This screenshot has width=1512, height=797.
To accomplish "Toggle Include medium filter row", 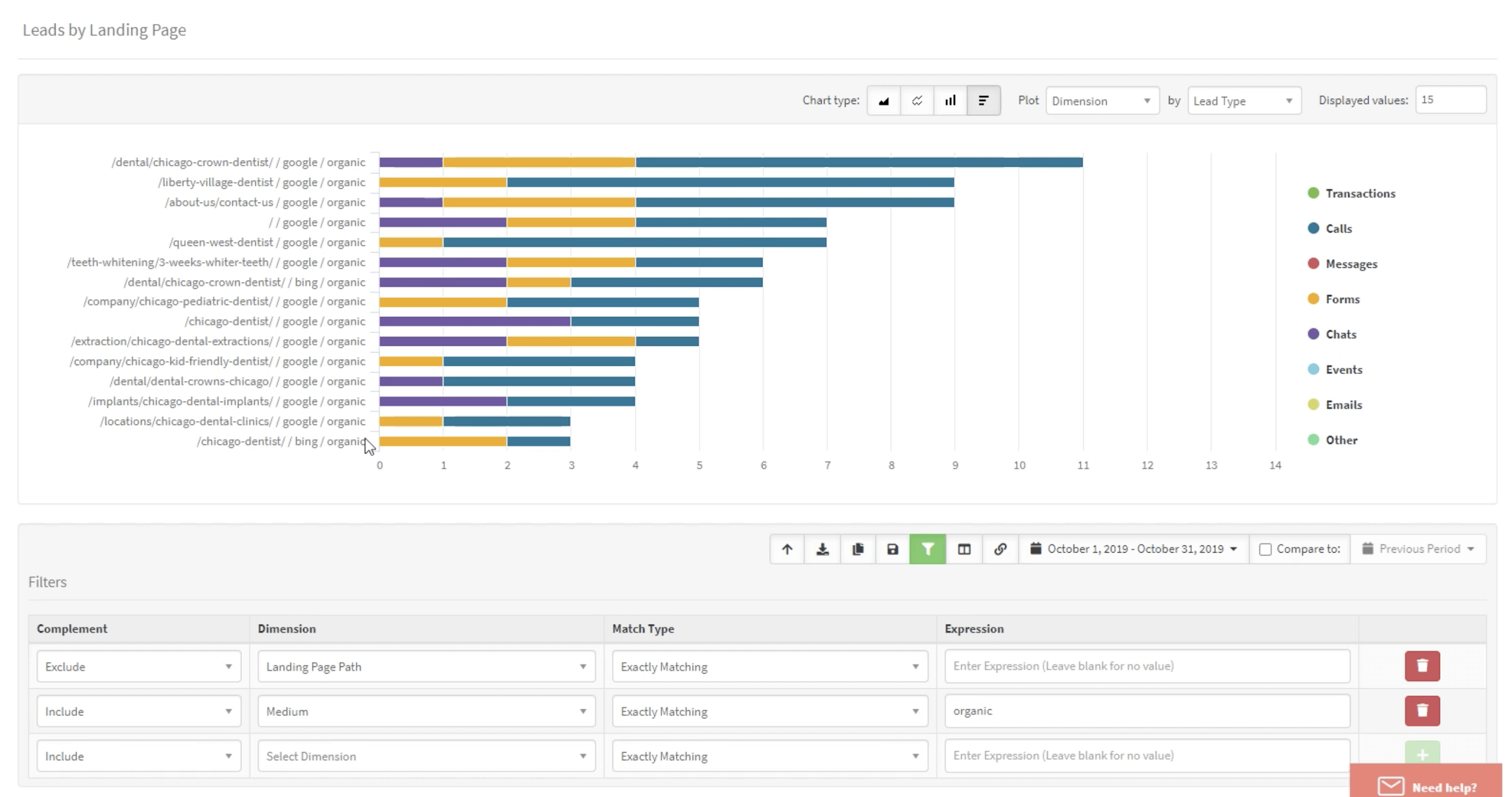I will [136, 711].
